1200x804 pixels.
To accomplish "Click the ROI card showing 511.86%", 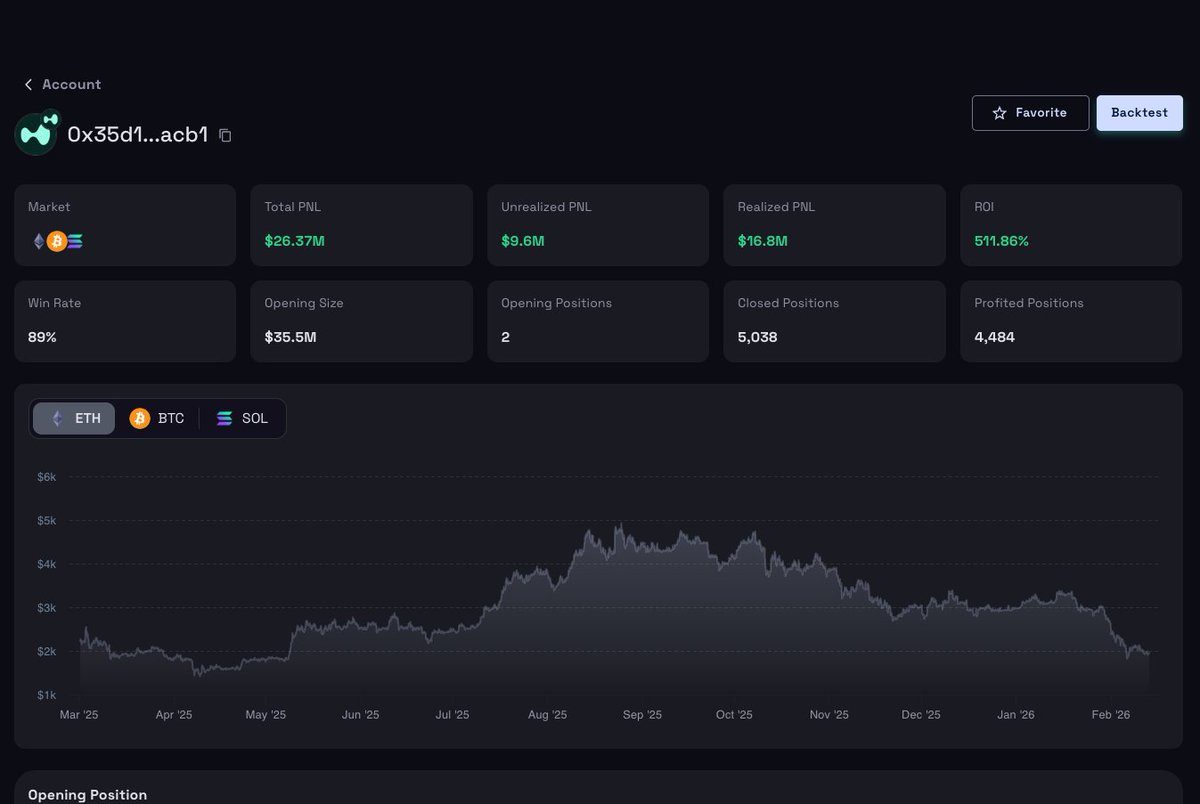I will tap(1070, 224).
